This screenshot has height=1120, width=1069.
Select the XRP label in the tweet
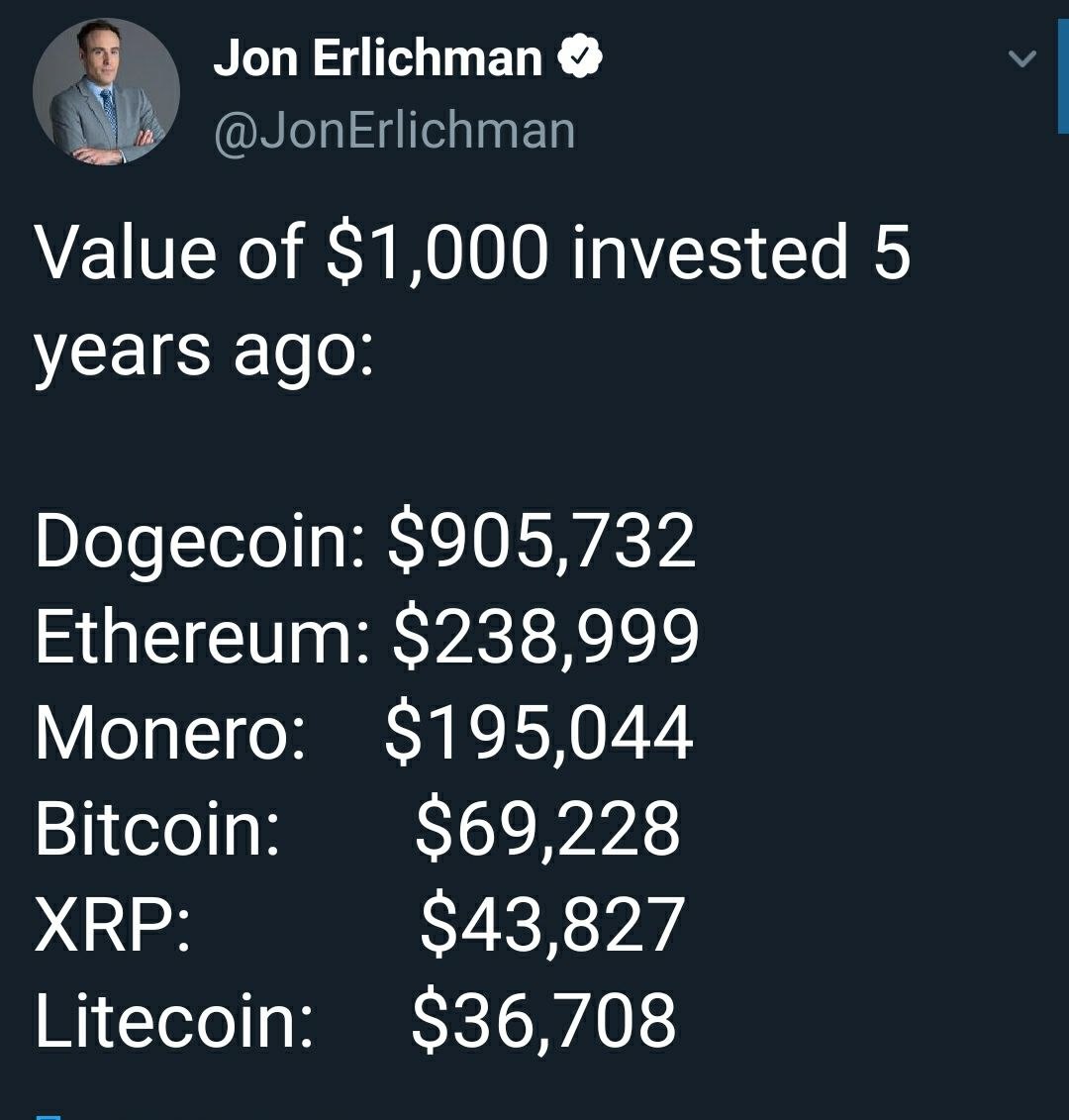point(113,925)
